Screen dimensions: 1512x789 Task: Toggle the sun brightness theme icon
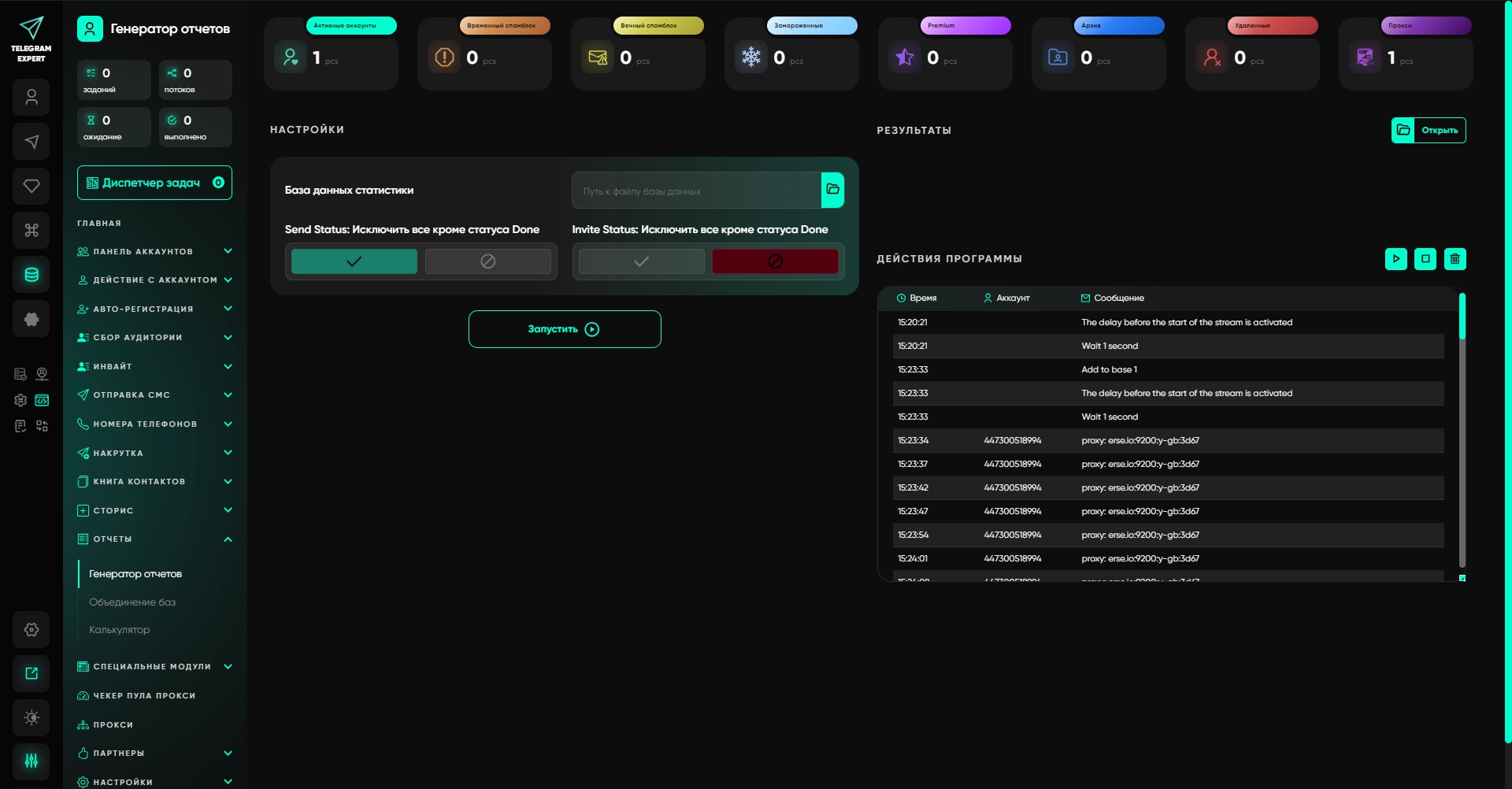[31, 717]
